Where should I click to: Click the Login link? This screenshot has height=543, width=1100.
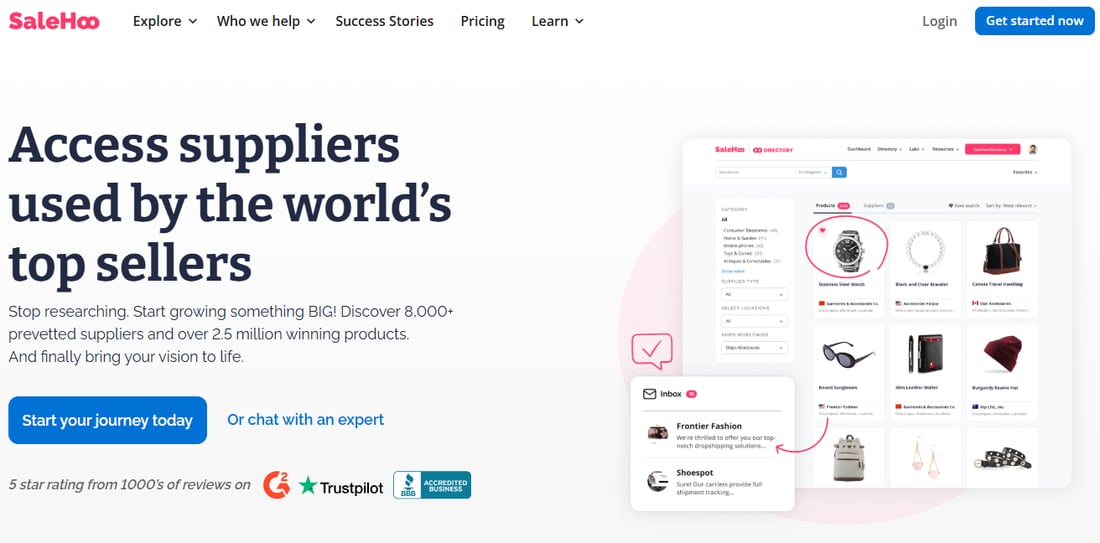click(939, 21)
